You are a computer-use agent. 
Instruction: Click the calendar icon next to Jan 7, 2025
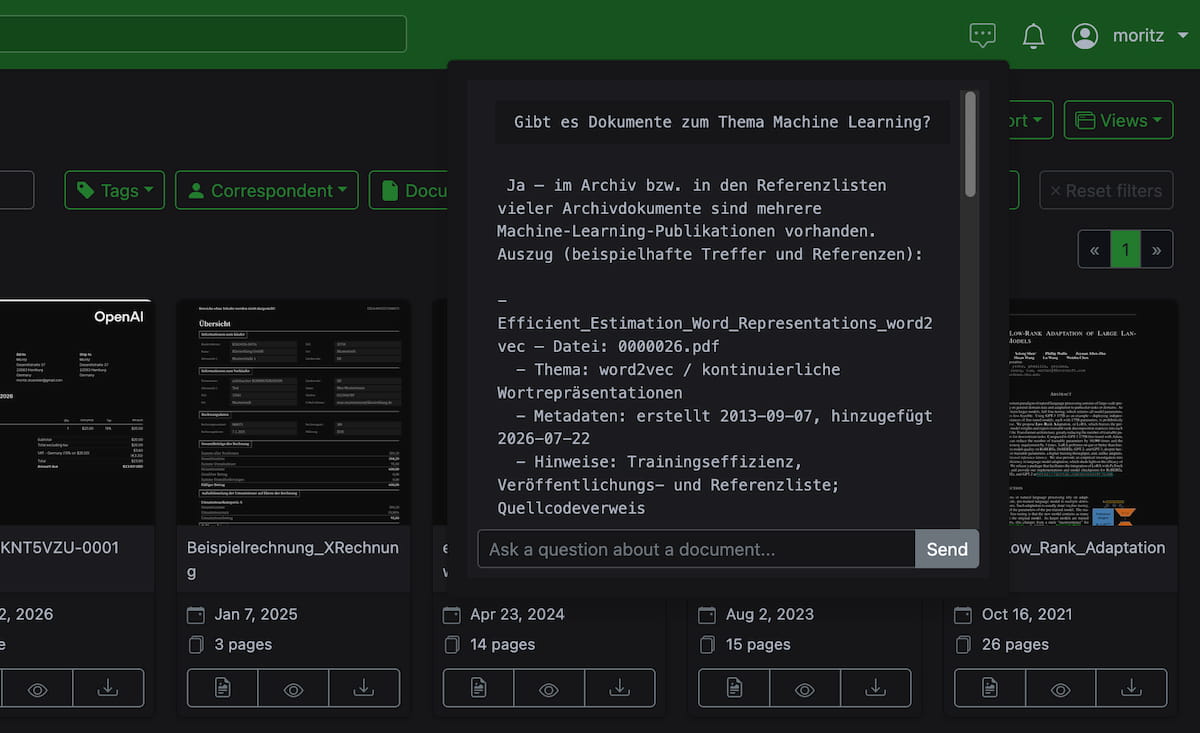tap(196, 614)
